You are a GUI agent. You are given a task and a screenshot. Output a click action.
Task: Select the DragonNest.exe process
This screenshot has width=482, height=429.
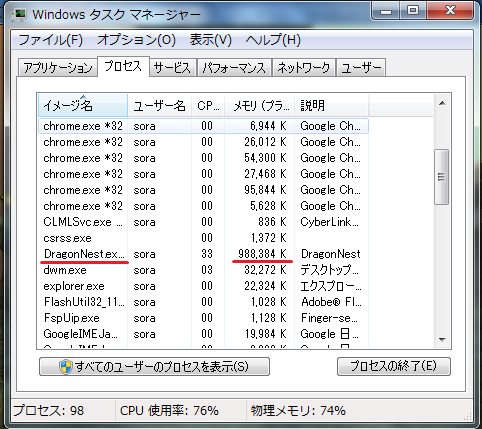(x=203, y=254)
